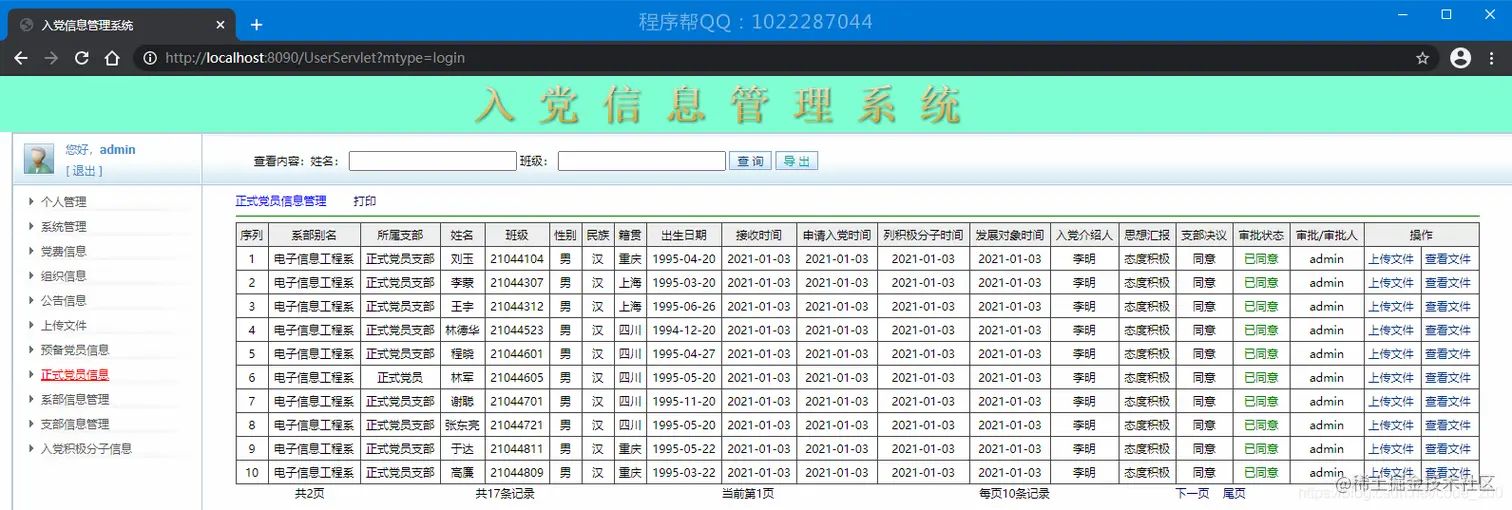
Task: Click the browser forward arrow
Action: 51,58
